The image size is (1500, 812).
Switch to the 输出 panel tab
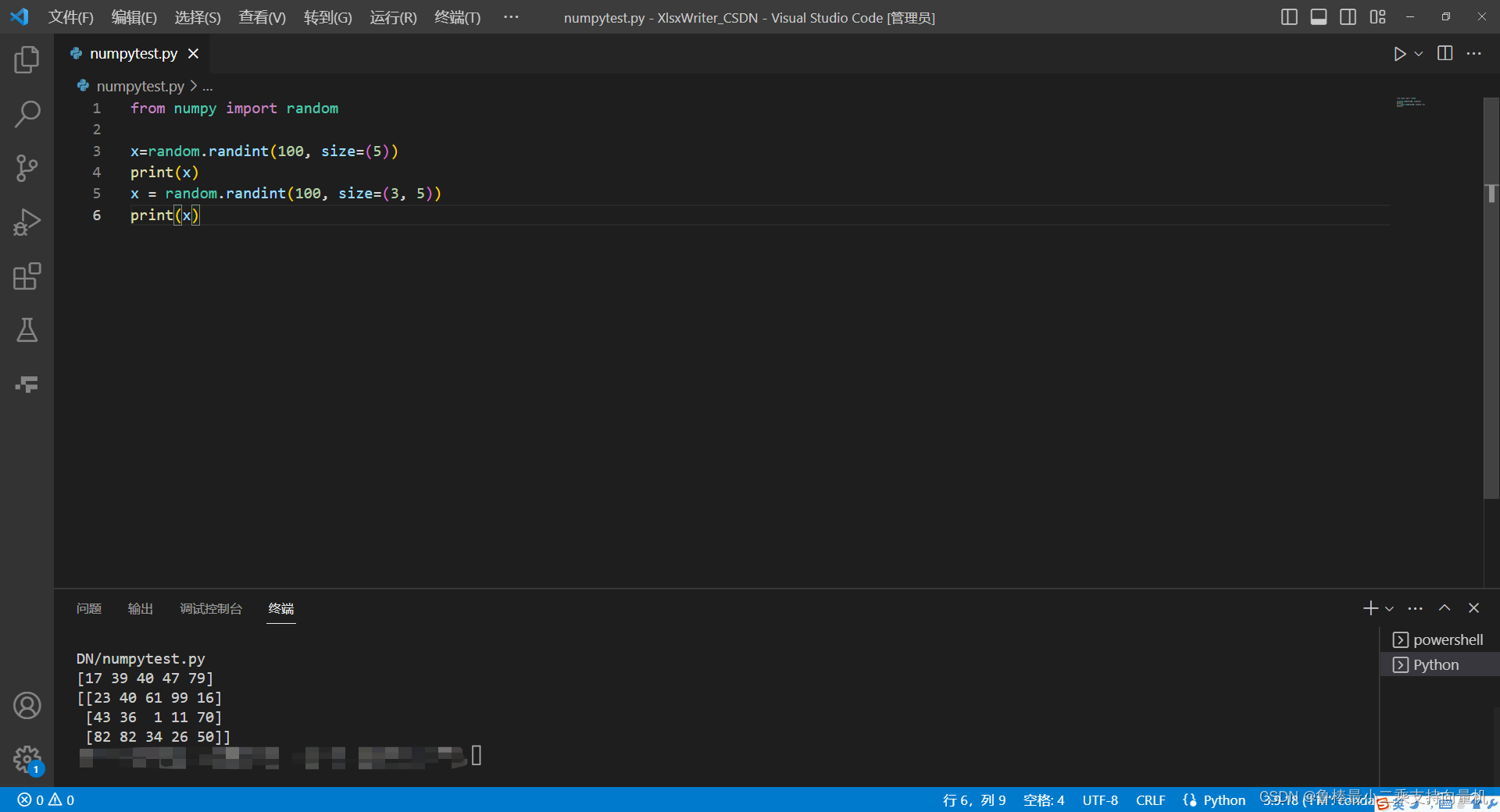(x=141, y=608)
